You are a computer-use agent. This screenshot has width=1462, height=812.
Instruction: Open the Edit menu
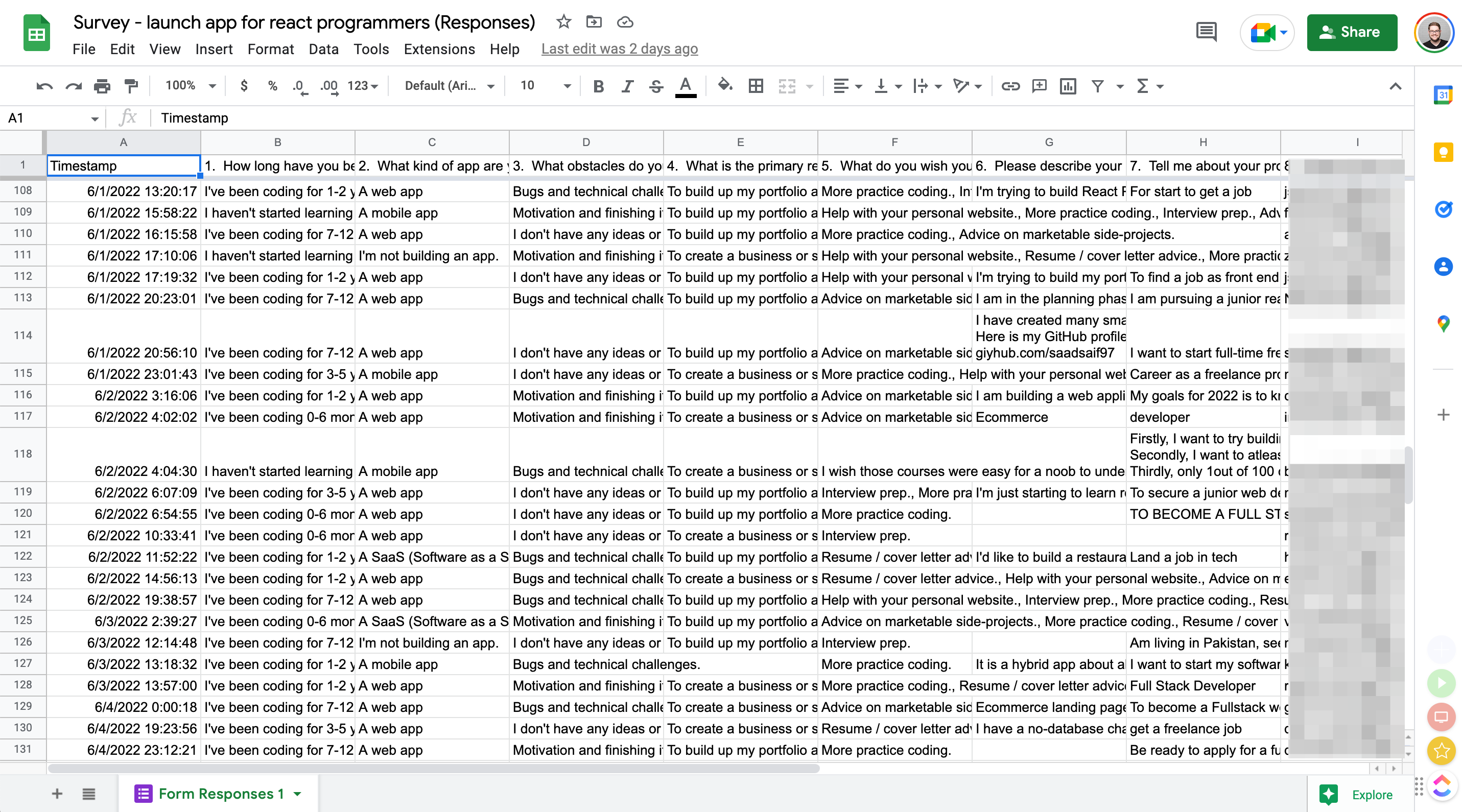tap(122, 50)
